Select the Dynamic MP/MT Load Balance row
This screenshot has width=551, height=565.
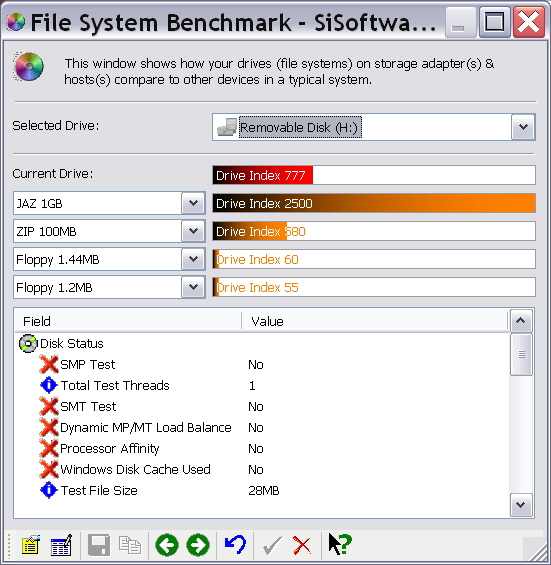pos(262,427)
